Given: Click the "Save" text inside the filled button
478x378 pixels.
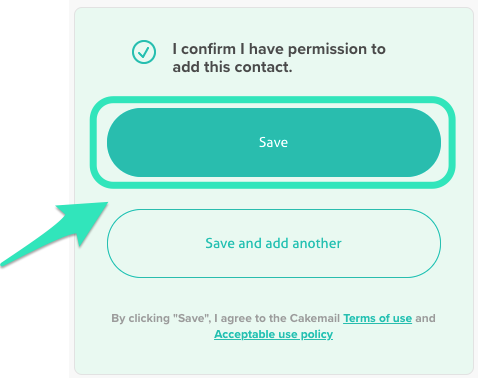Looking at the screenshot, I should pyautogui.click(x=273, y=142).
